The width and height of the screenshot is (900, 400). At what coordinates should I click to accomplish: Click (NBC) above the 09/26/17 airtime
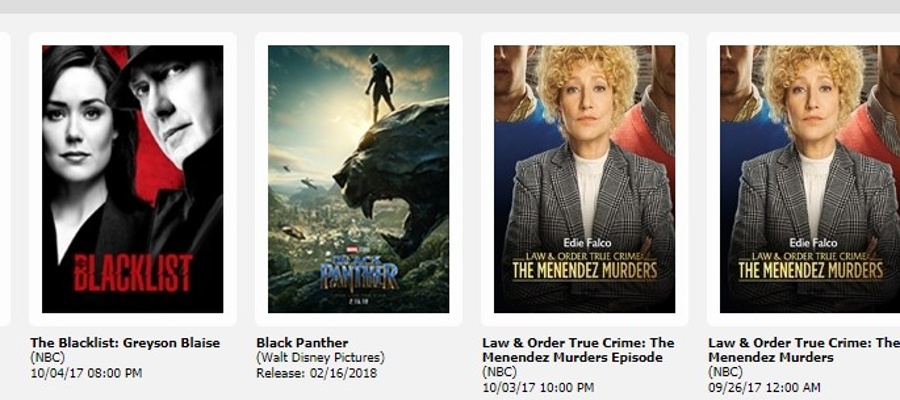point(726,372)
